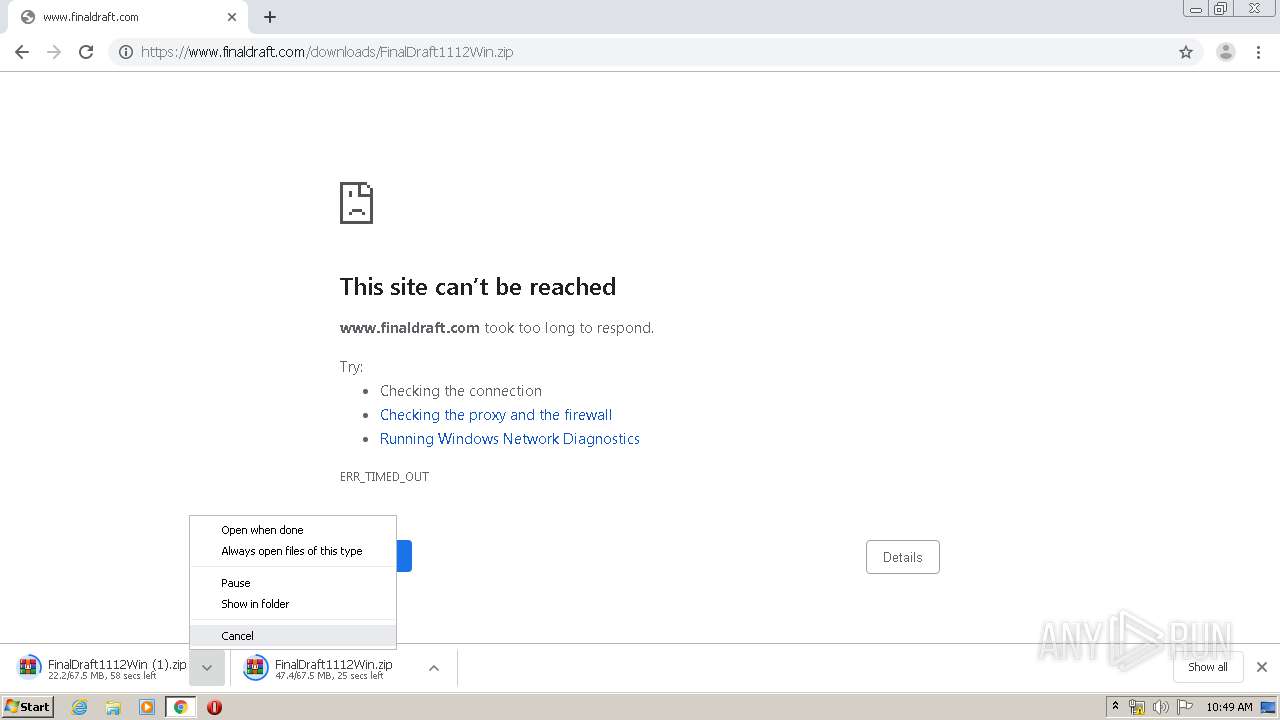Select the www.finaldraft.com tab
Screen dimensions: 1280x720
point(126,17)
